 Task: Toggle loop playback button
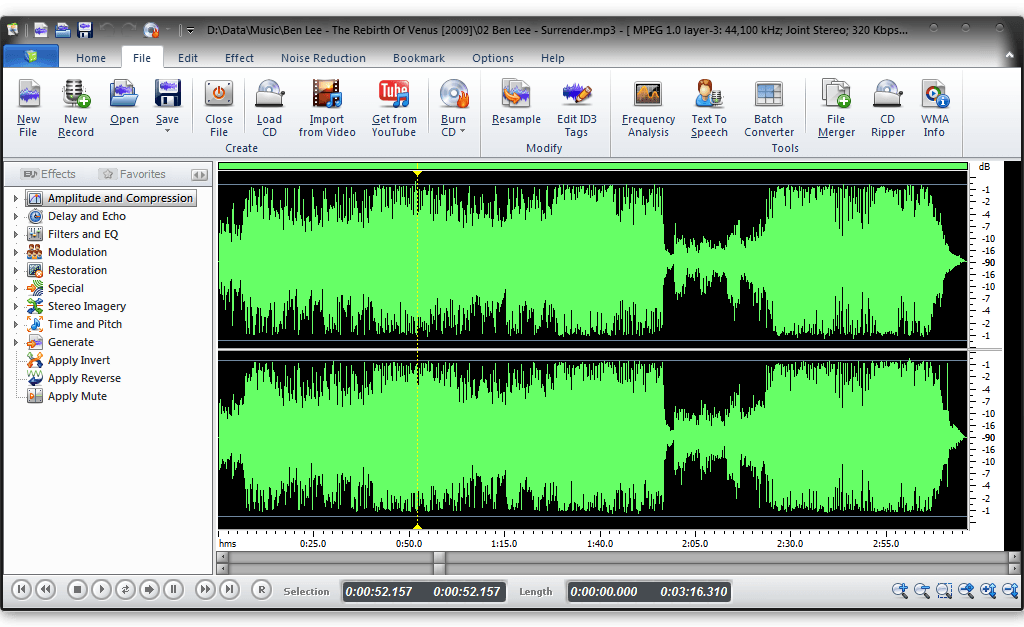click(x=125, y=590)
